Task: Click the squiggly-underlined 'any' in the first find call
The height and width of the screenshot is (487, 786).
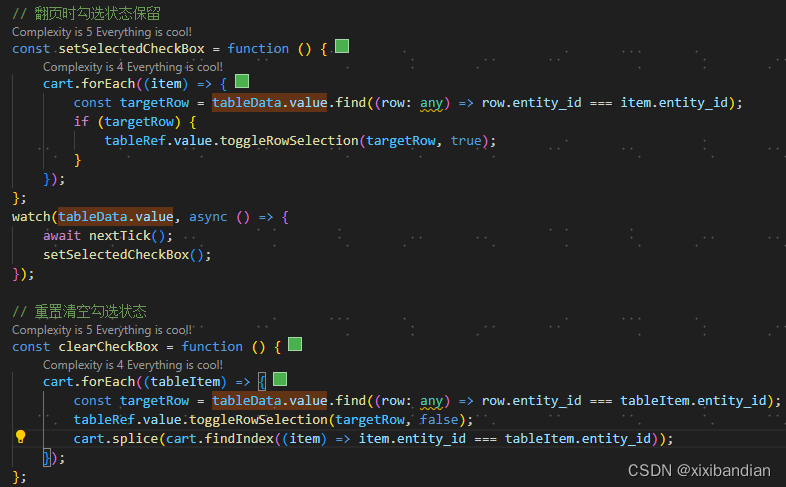Action: point(432,103)
